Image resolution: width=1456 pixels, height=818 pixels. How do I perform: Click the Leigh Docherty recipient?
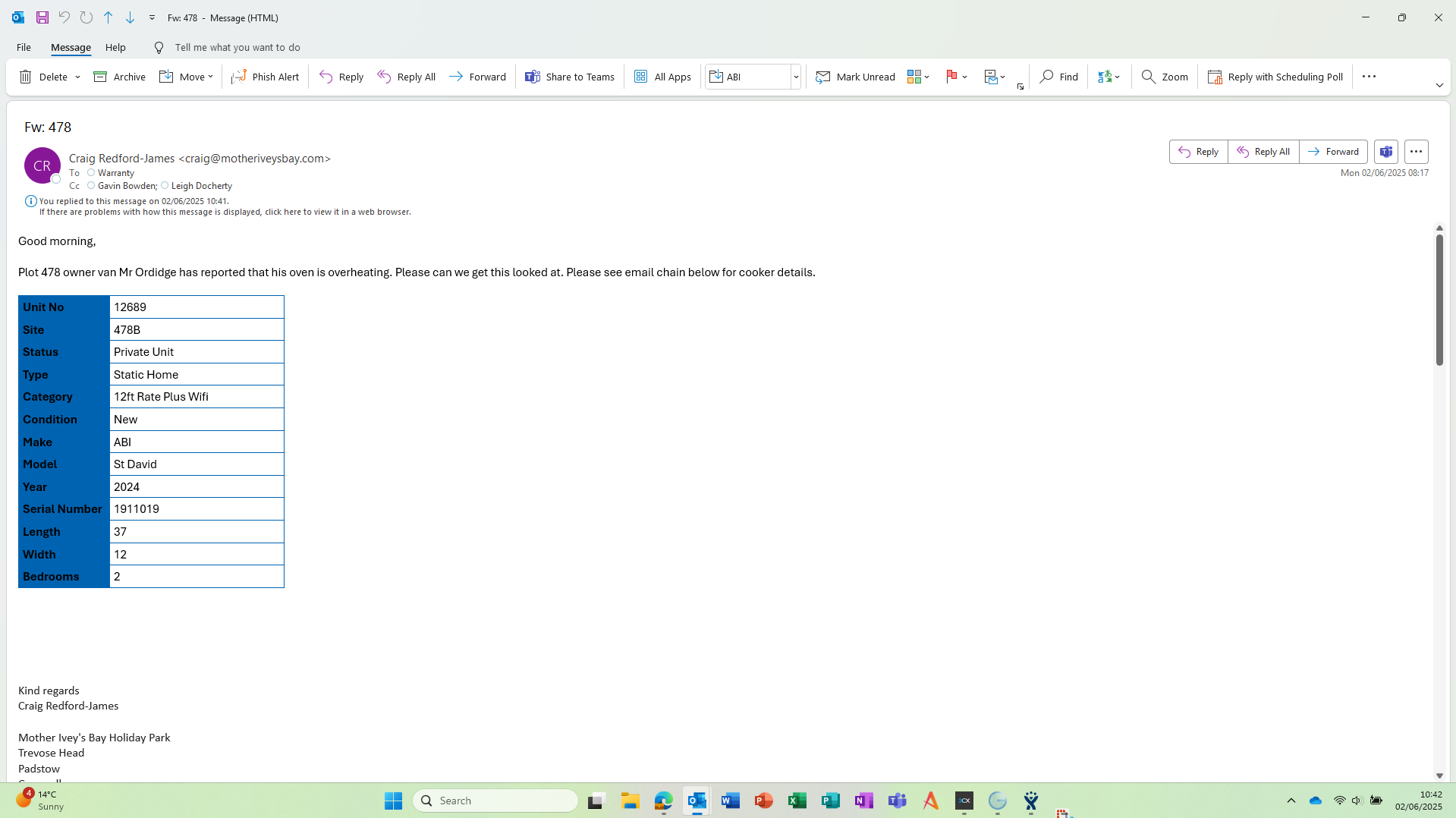point(202,186)
